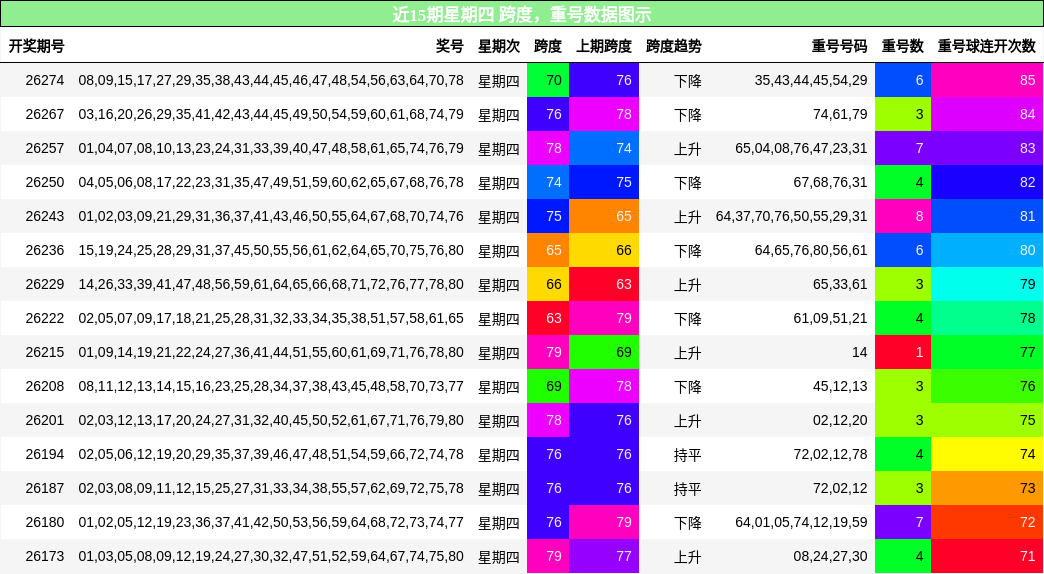
Task: Select draw period 26201
Action: click(x=45, y=420)
